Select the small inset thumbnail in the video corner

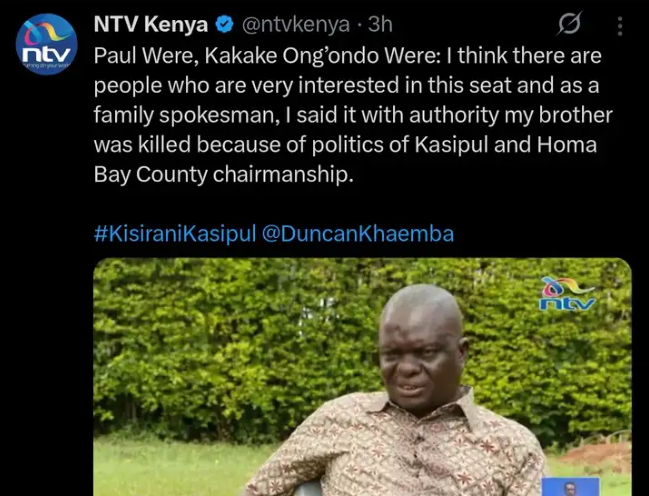point(570,486)
